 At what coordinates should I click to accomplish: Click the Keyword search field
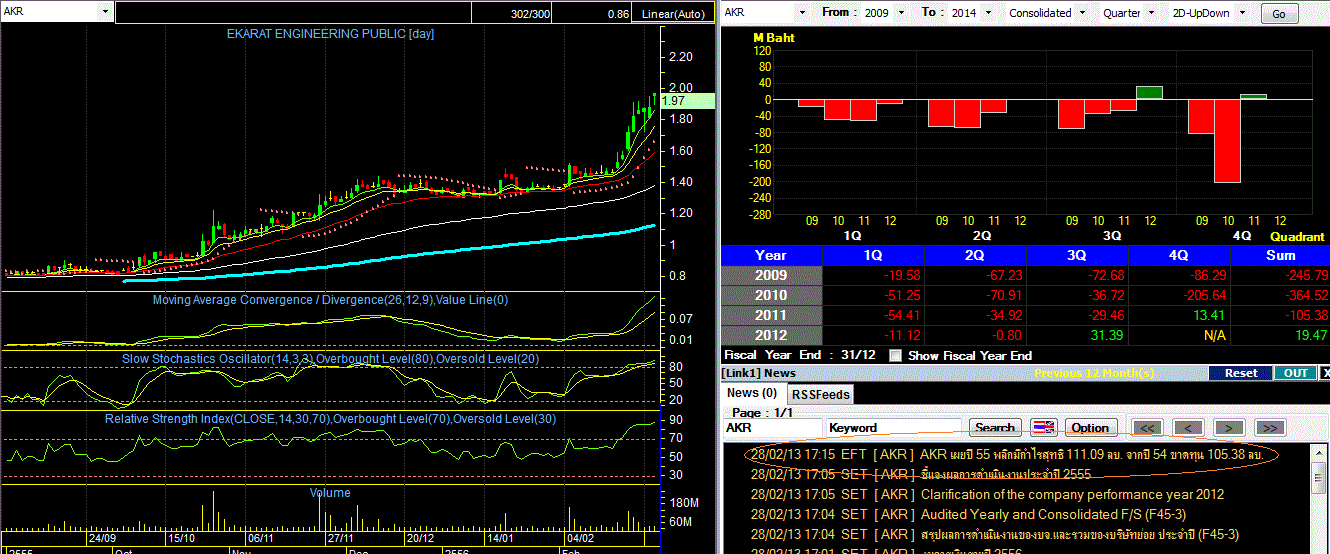coord(895,428)
